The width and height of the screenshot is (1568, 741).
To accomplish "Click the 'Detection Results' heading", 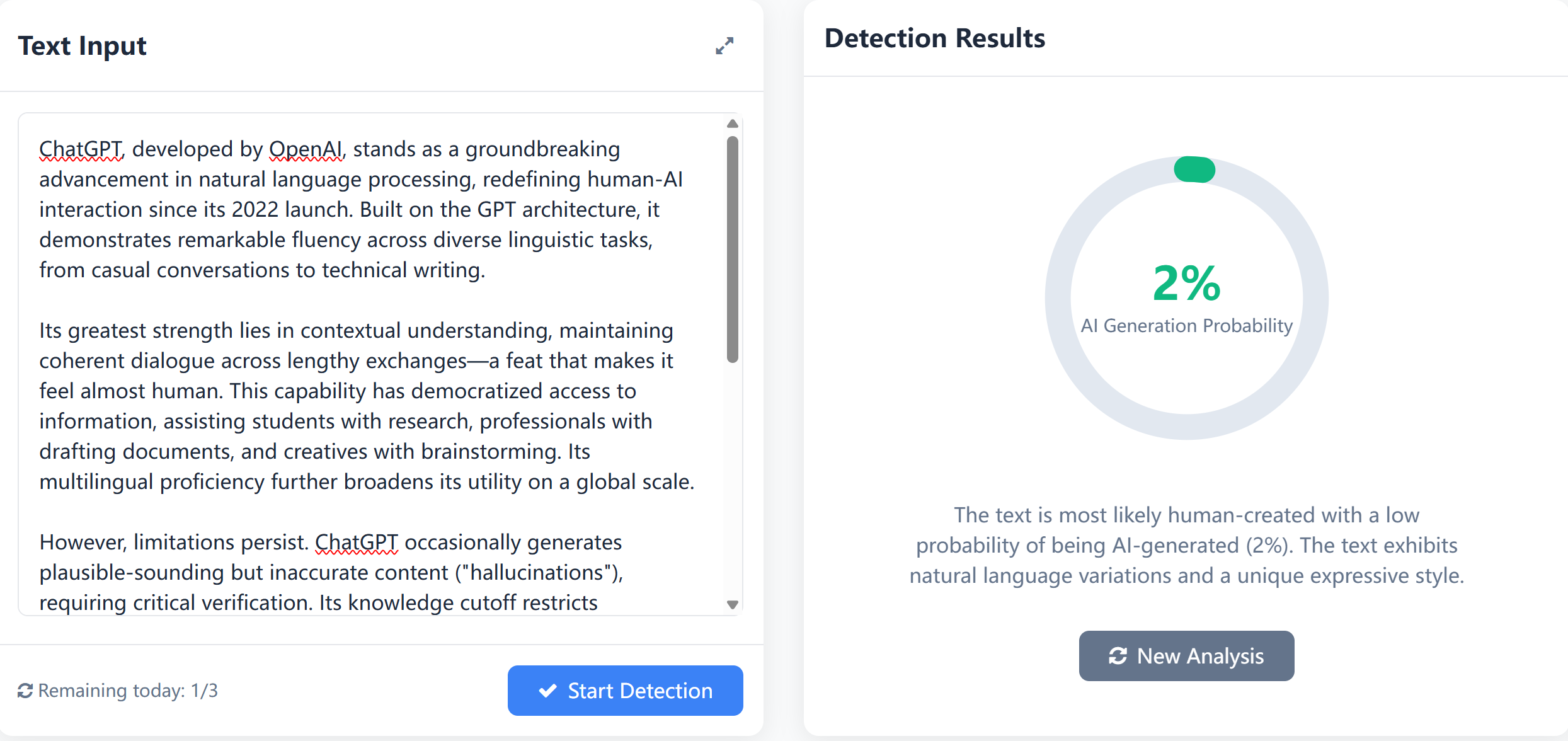I will pyautogui.click(x=934, y=38).
